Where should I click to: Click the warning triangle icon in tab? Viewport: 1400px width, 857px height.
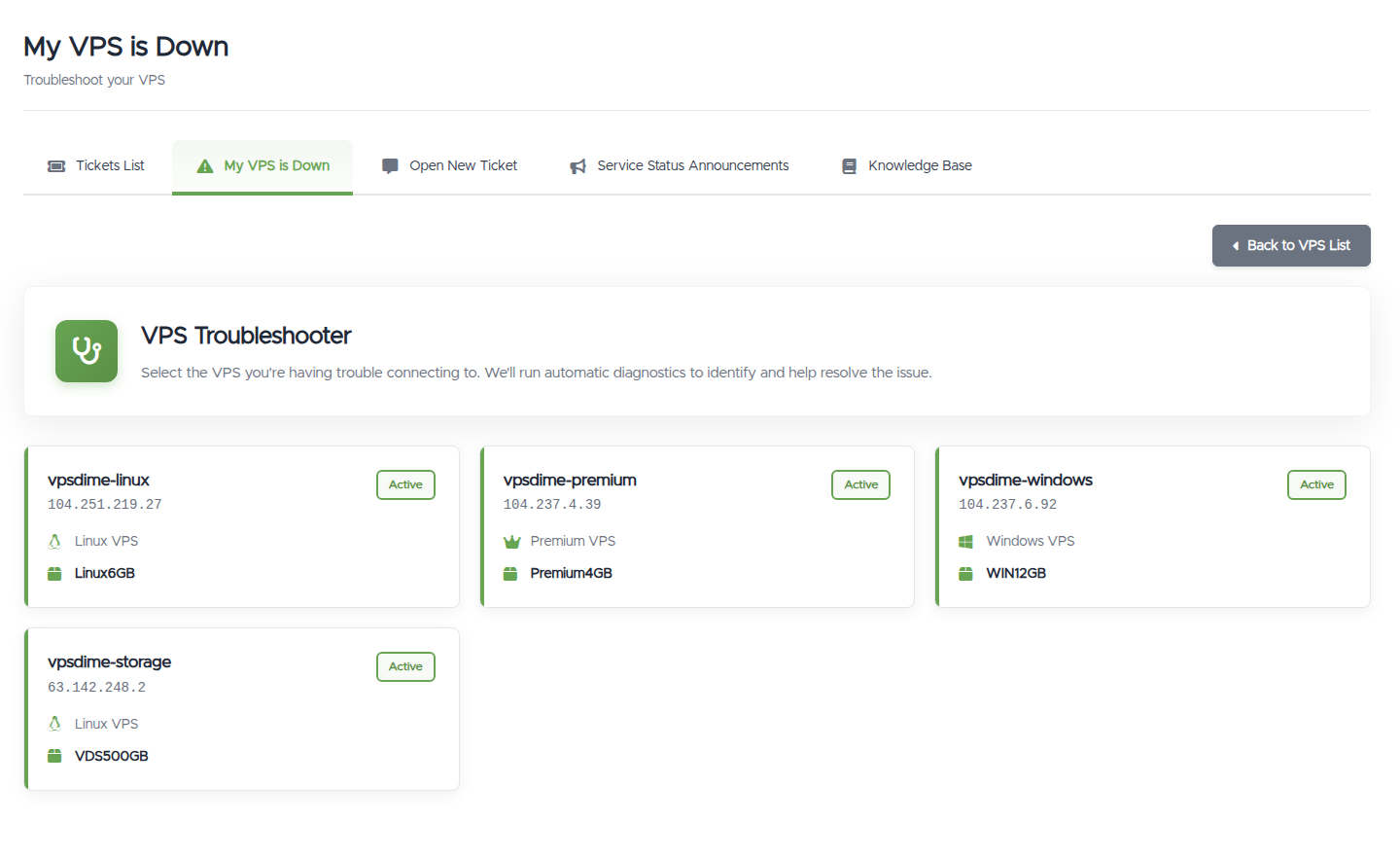205,166
